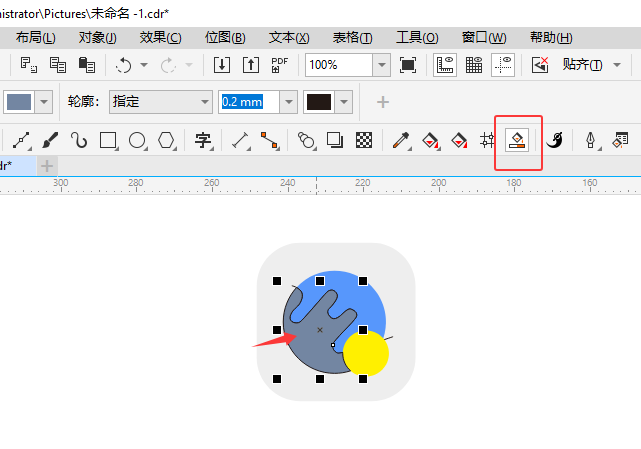Click the 贴齐(T) button

click(x=582, y=65)
